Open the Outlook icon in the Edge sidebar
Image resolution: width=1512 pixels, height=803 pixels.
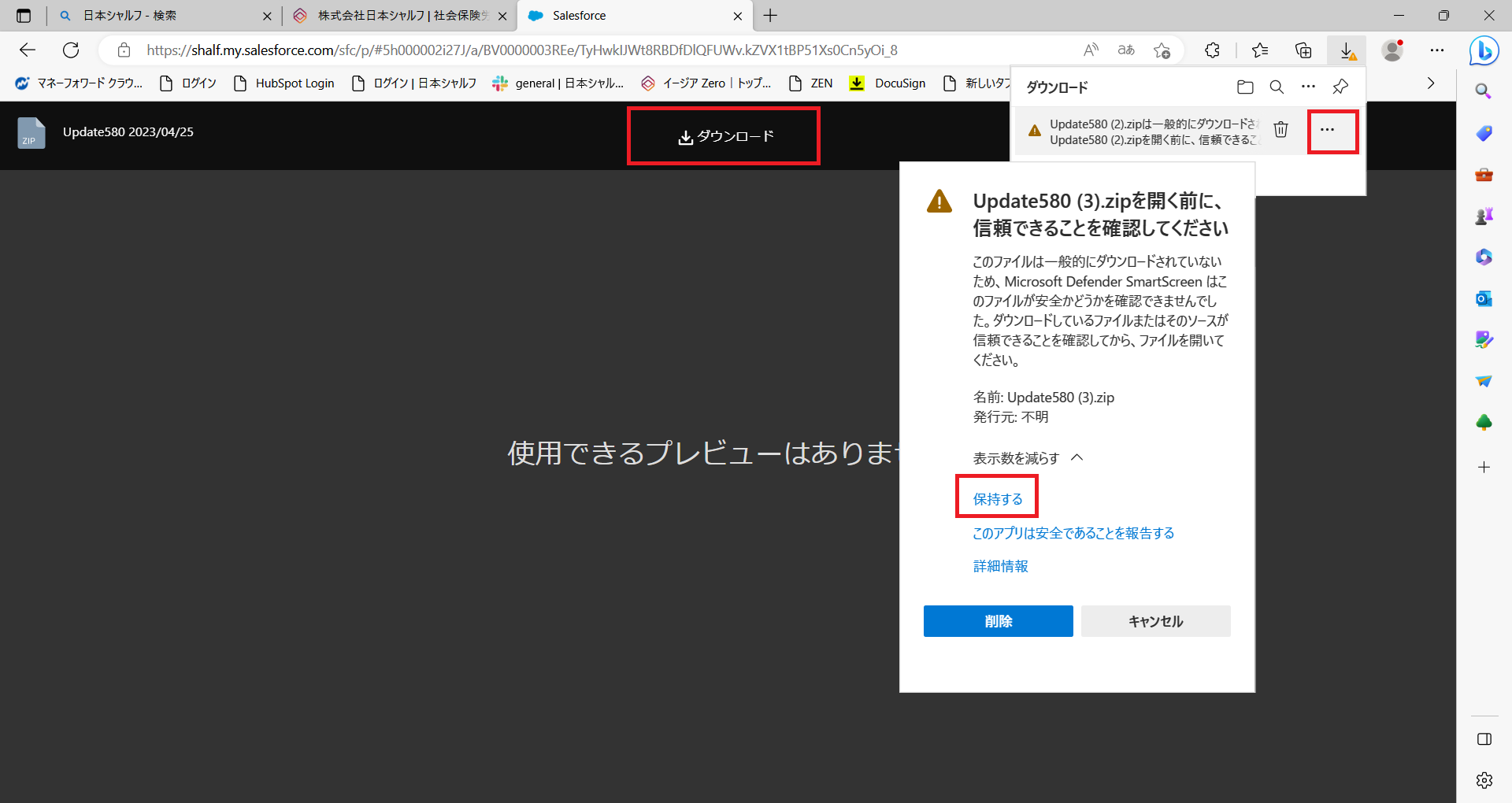(x=1484, y=298)
